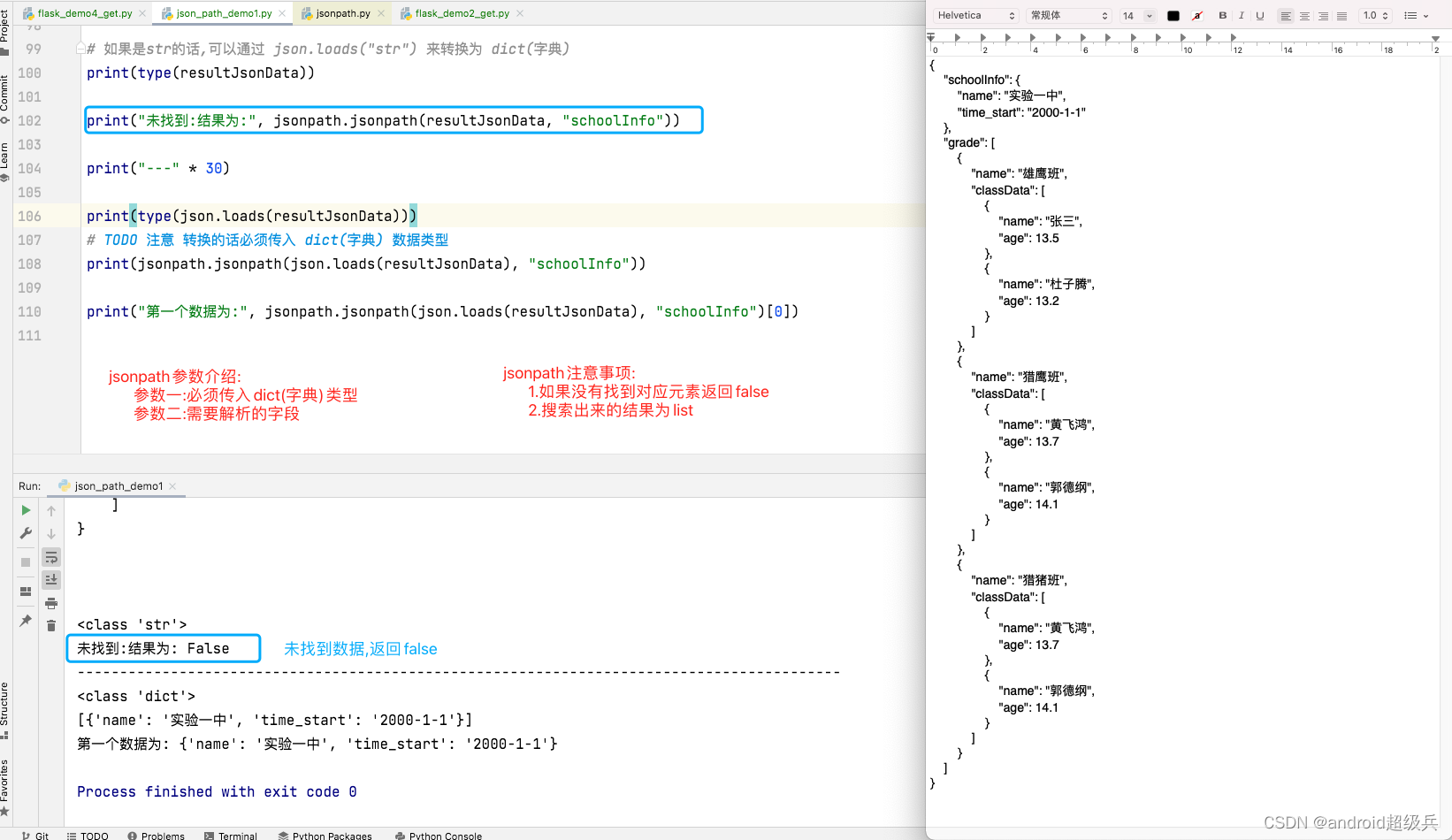
Task: Open run configuration wrench icon
Action: (x=26, y=533)
